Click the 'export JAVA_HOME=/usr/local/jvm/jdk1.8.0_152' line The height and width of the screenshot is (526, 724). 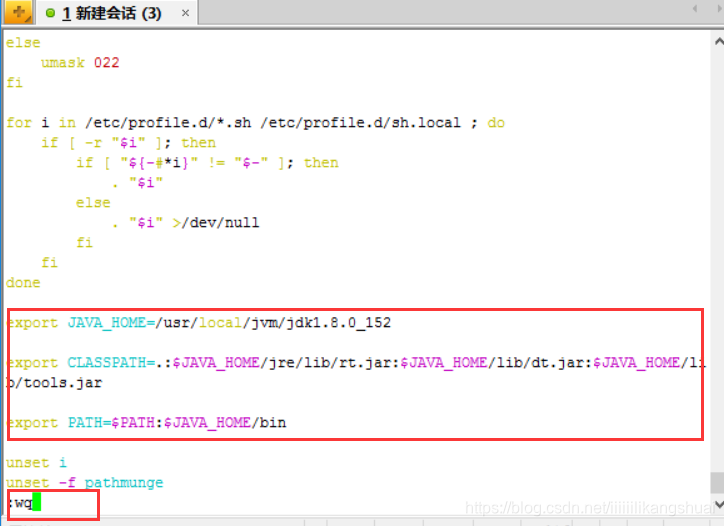(x=199, y=322)
